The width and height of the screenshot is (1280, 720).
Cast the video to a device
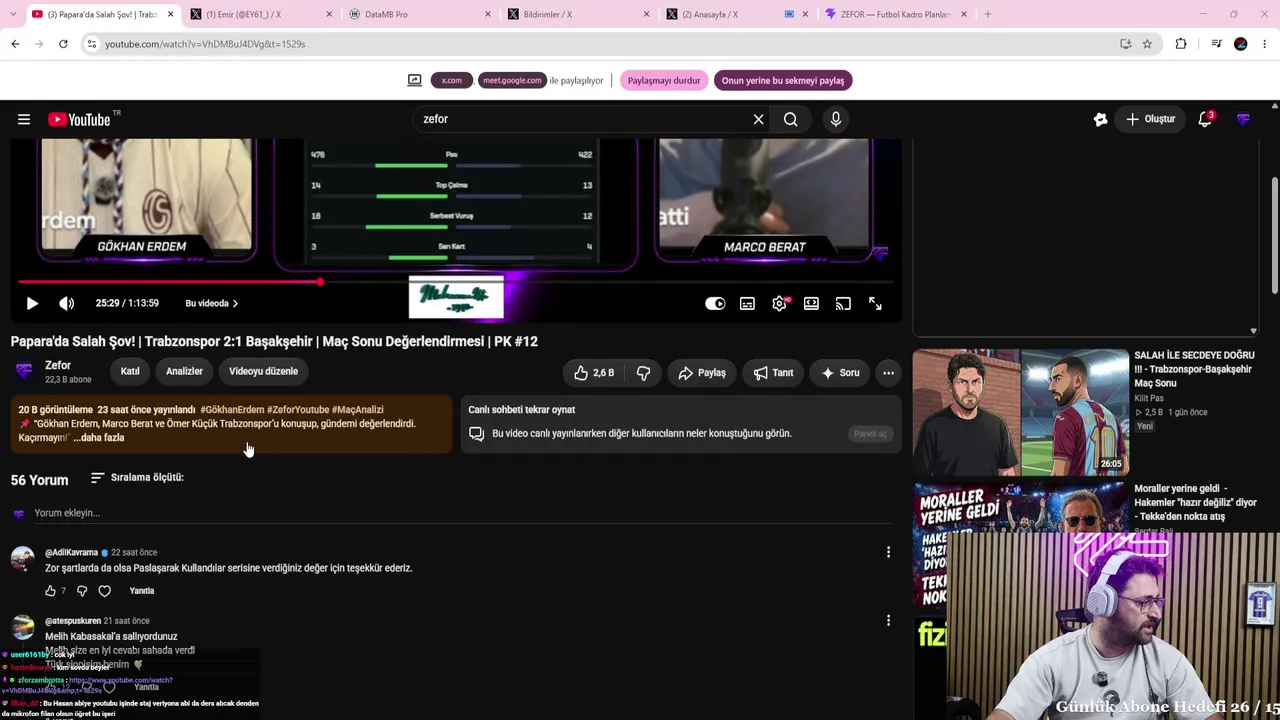(x=843, y=303)
